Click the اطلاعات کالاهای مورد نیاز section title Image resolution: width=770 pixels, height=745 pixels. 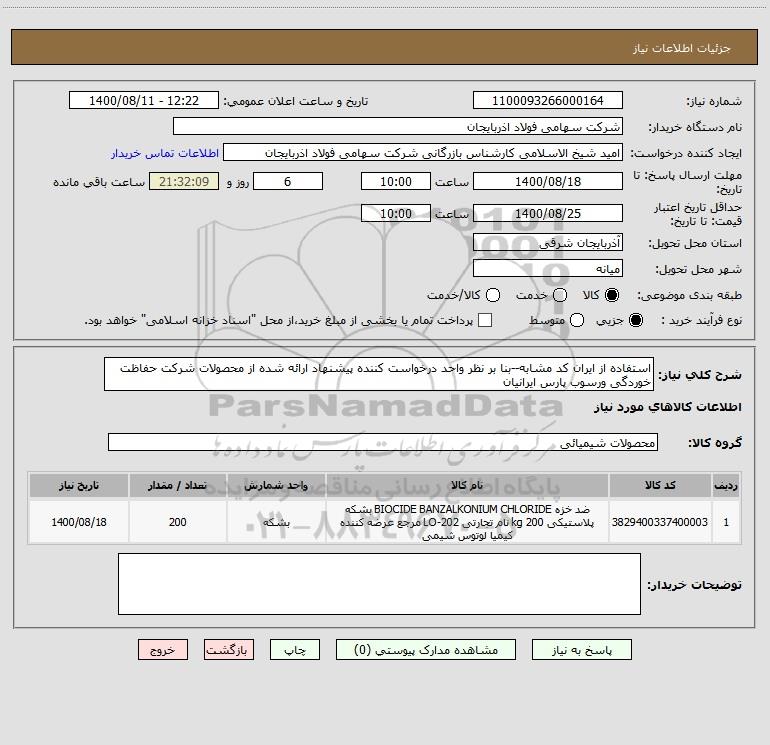(668, 407)
